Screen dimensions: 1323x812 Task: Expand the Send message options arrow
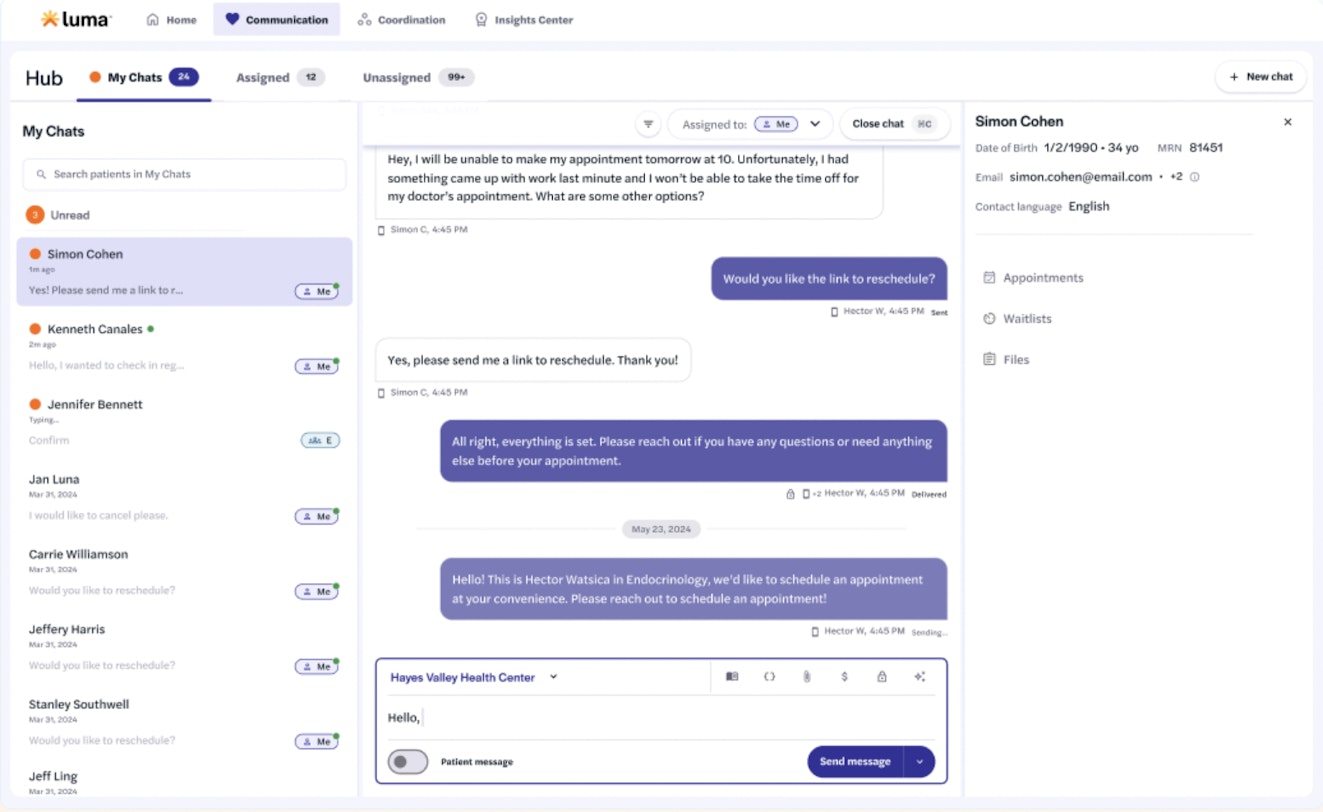click(x=918, y=761)
